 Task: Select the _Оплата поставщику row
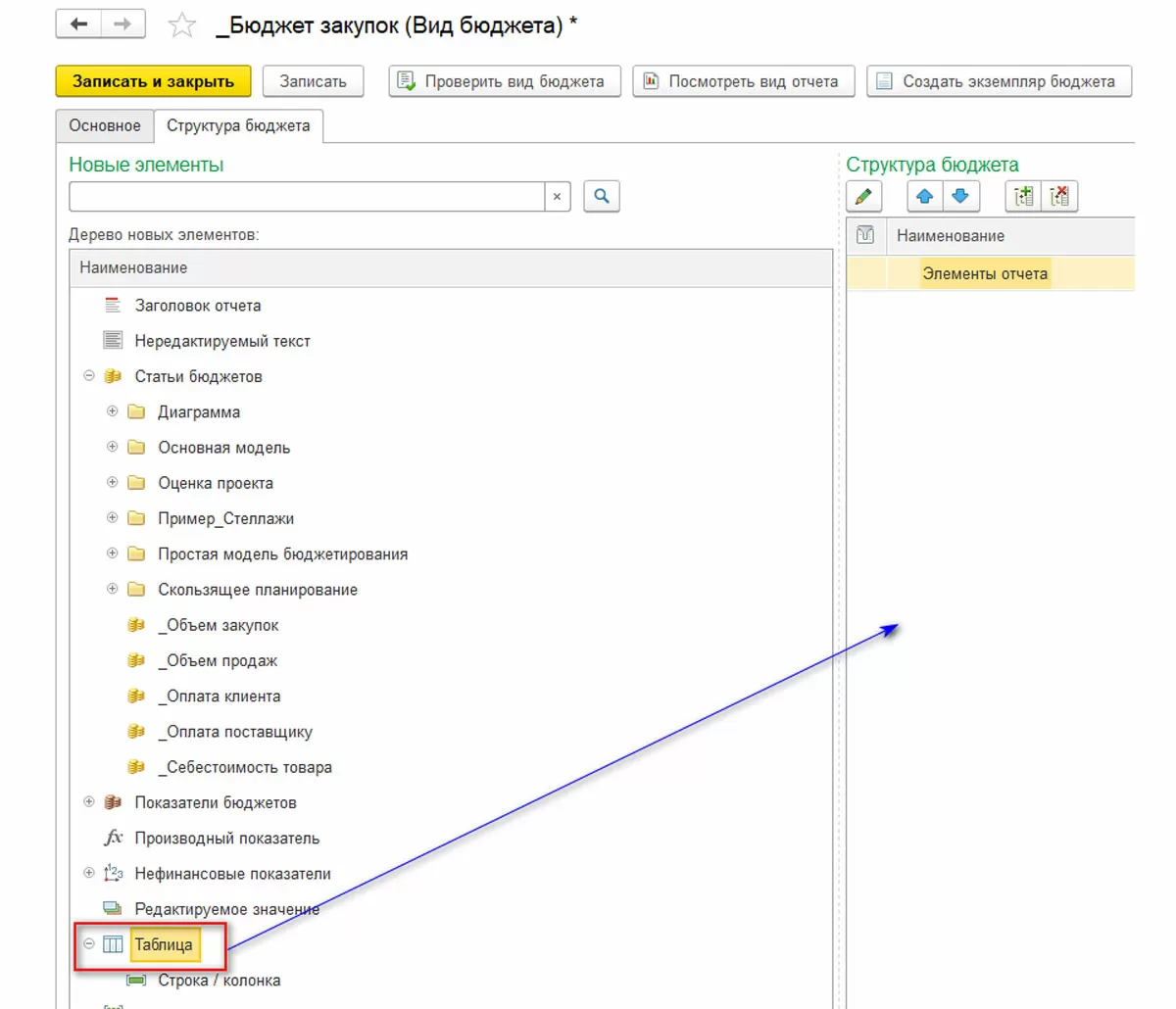click(451, 731)
